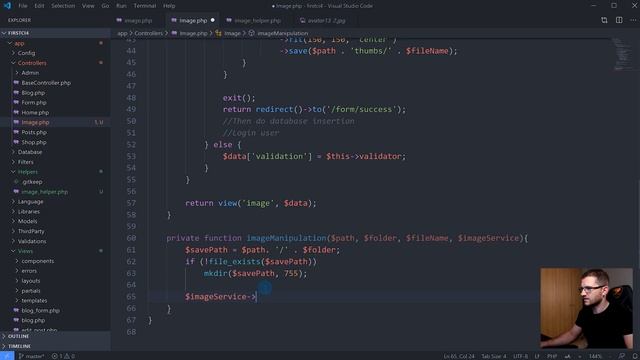Open image_helper.php in explorer
The width and height of the screenshot is (640, 360).
click(x=55, y=191)
